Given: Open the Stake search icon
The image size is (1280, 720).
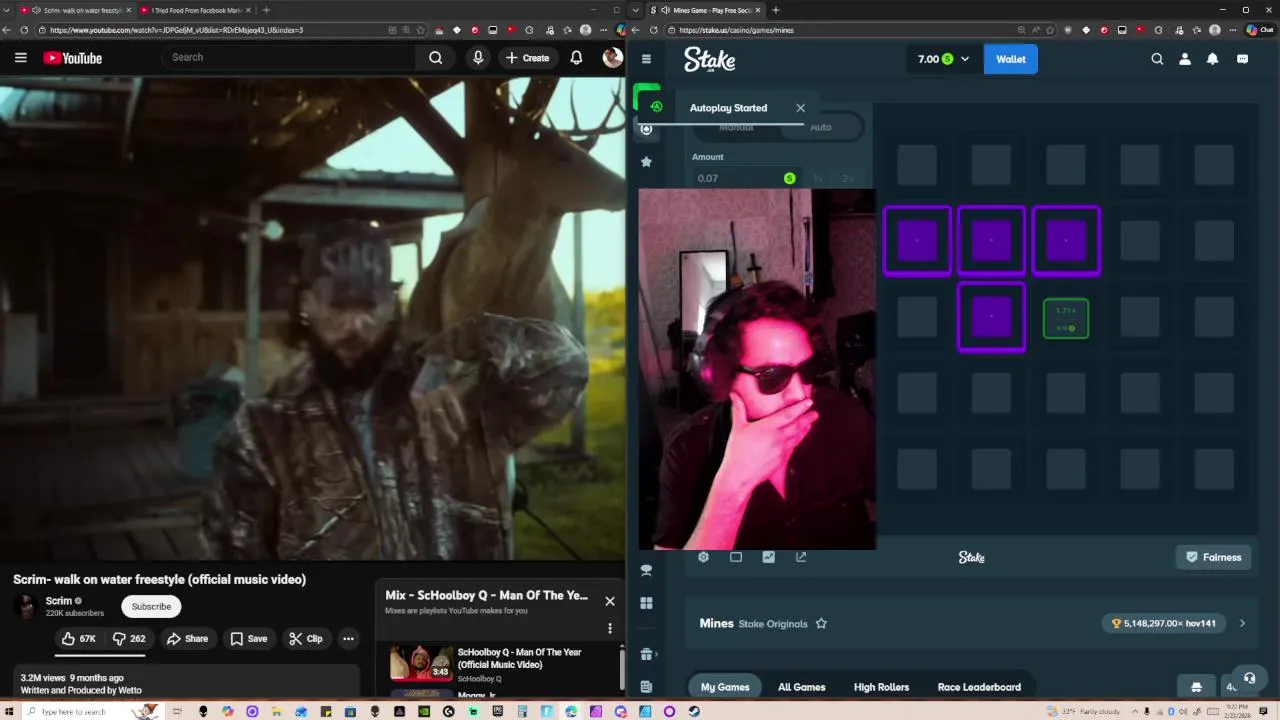Looking at the screenshot, I should click(1157, 59).
